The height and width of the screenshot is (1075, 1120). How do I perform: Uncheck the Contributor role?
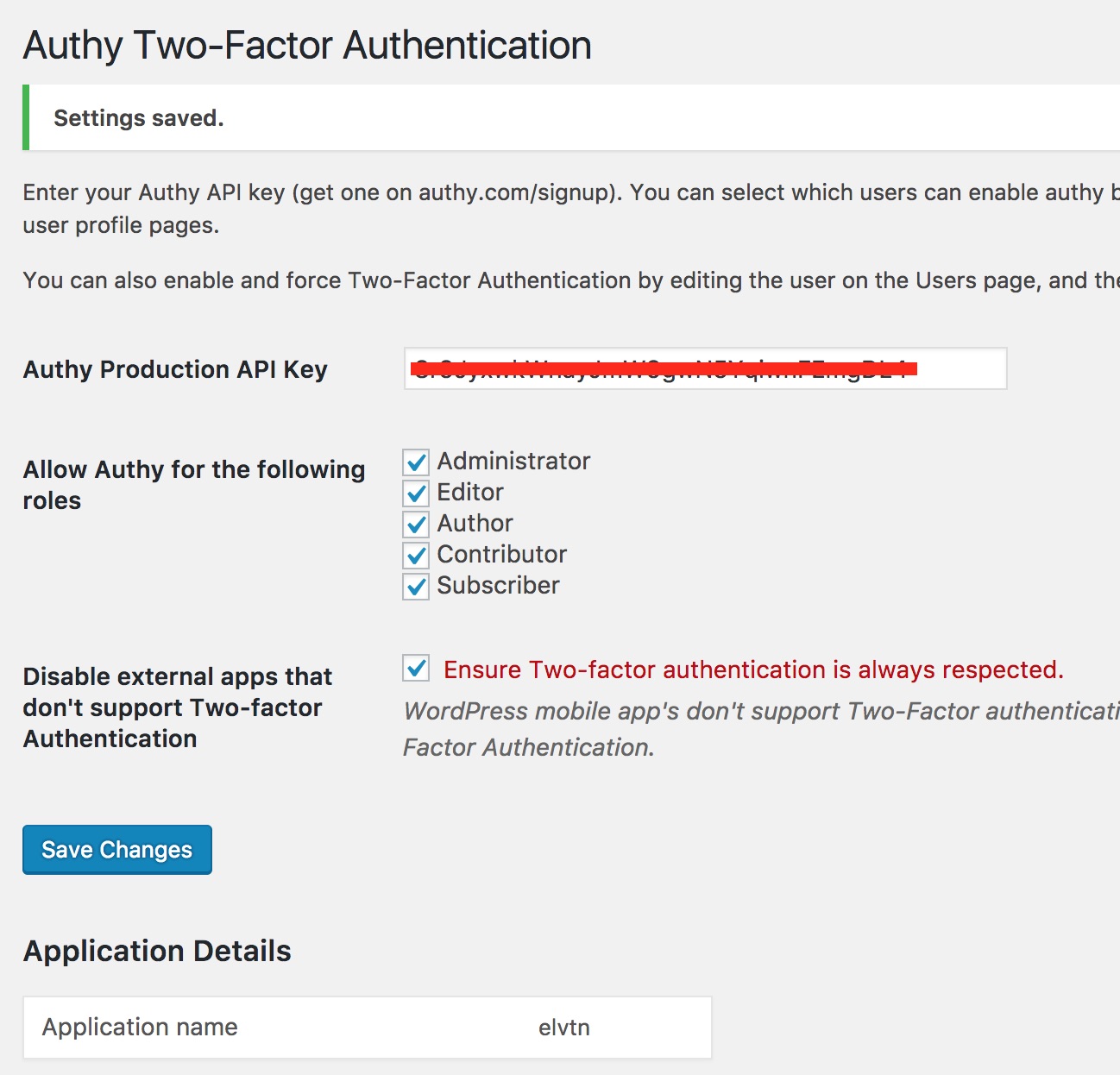tap(416, 556)
